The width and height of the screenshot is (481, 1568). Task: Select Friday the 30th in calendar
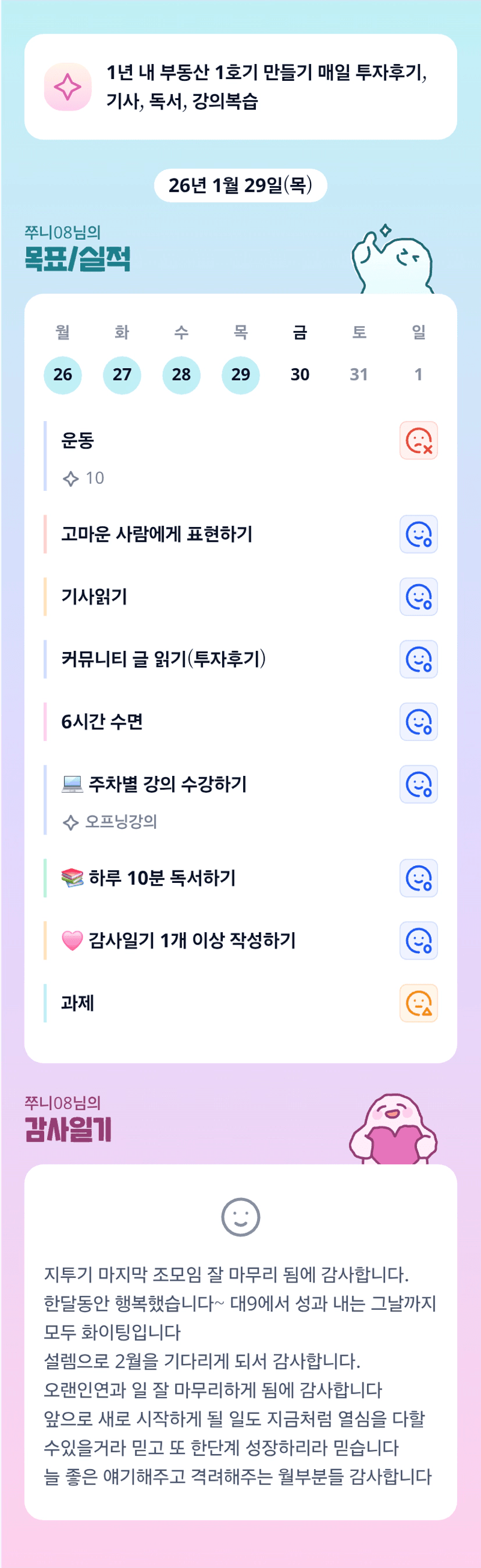tap(300, 375)
